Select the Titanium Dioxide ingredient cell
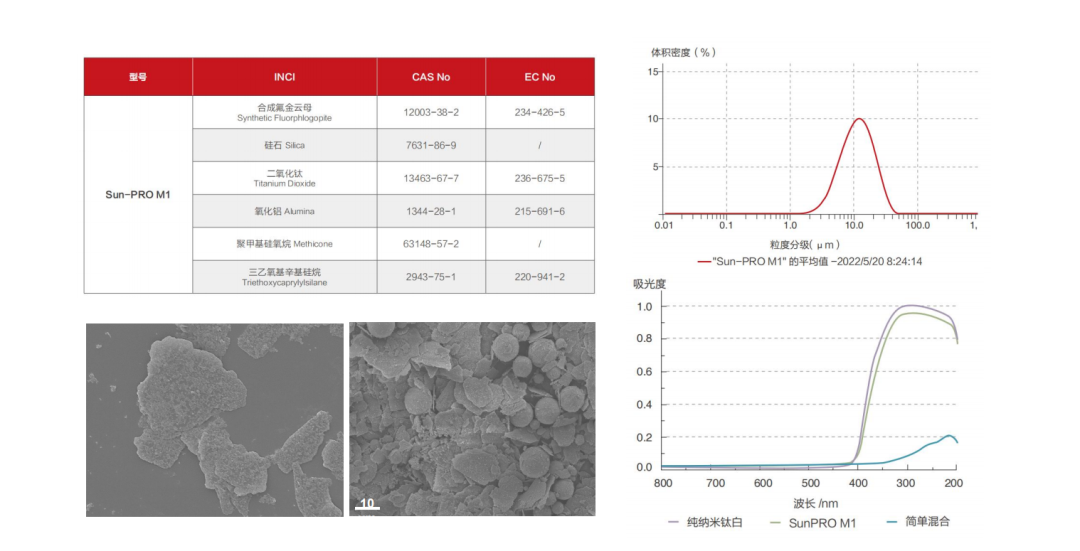Viewport: 1080px width, 551px height. coord(284,178)
